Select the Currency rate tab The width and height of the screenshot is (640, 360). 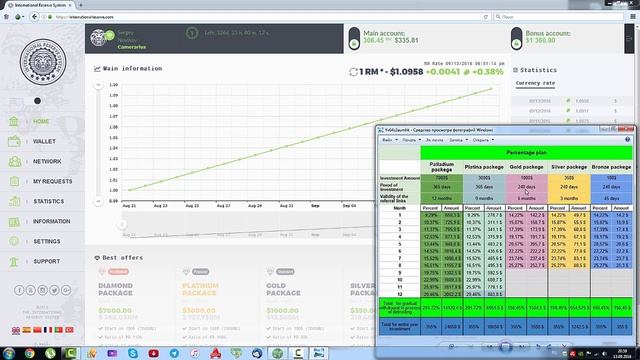[x=535, y=83]
